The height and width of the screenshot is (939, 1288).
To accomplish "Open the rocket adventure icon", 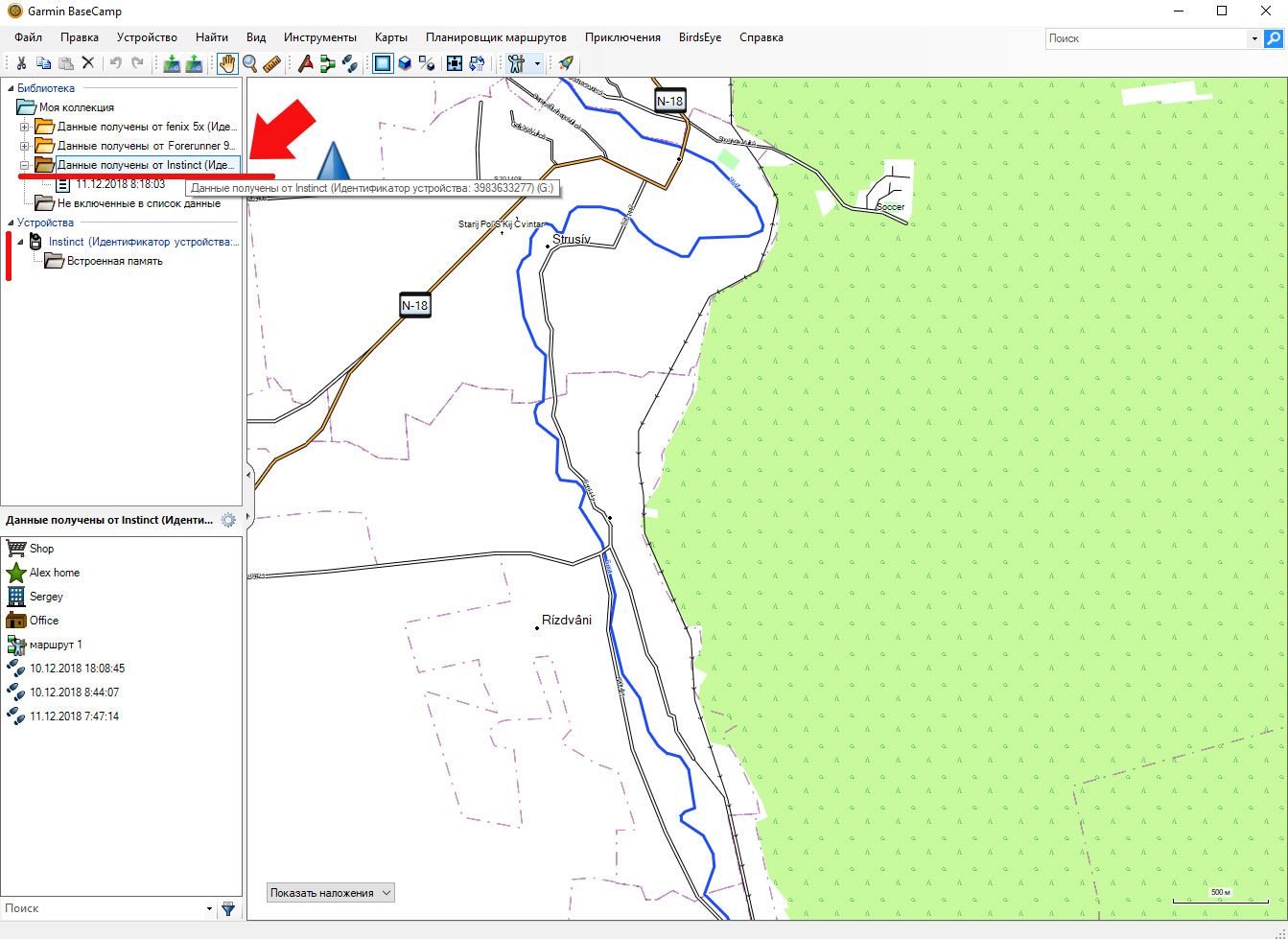I will (x=566, y=64).
